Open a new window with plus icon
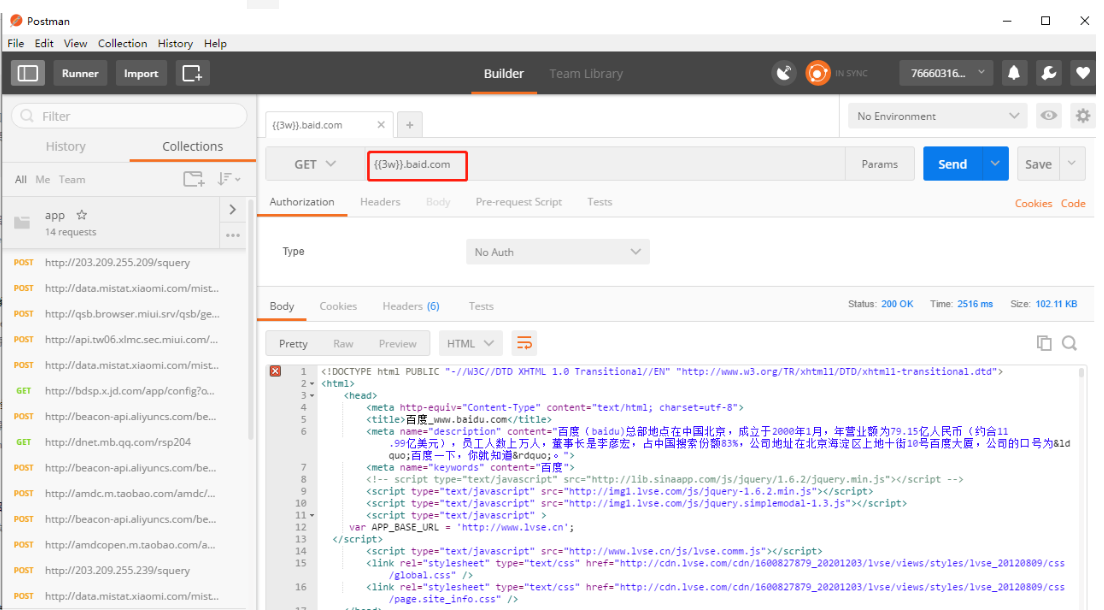1104x610 pixels. coord(192,73)
